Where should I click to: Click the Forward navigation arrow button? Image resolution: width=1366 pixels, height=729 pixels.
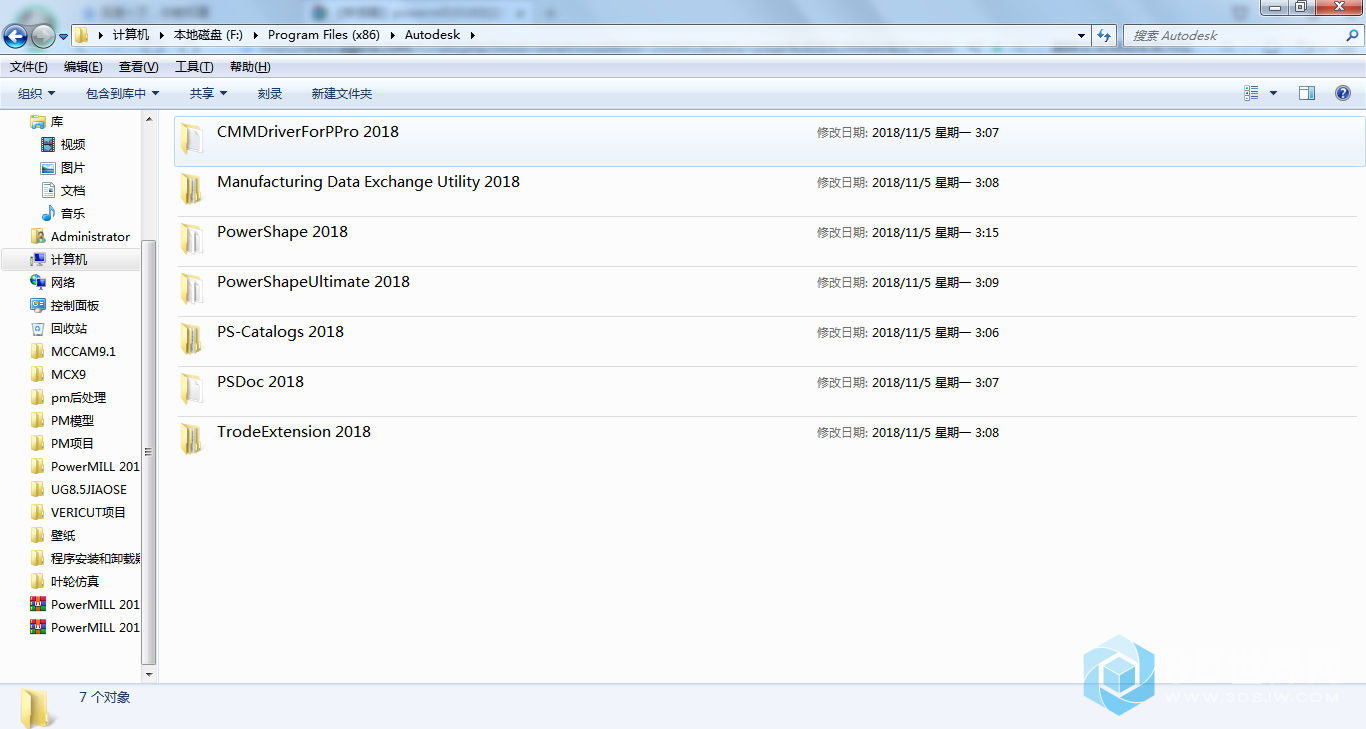43,36
